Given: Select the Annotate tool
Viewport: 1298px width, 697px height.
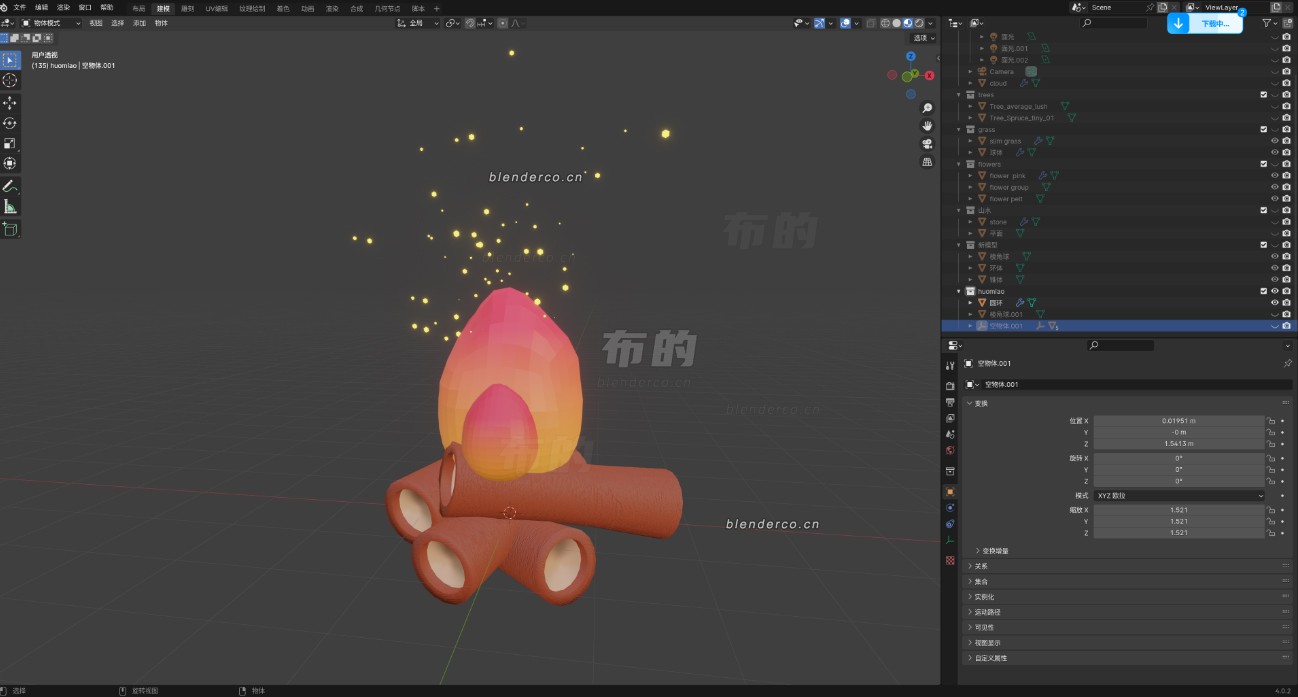Looking at the screenshot, I should pos(10,186).
